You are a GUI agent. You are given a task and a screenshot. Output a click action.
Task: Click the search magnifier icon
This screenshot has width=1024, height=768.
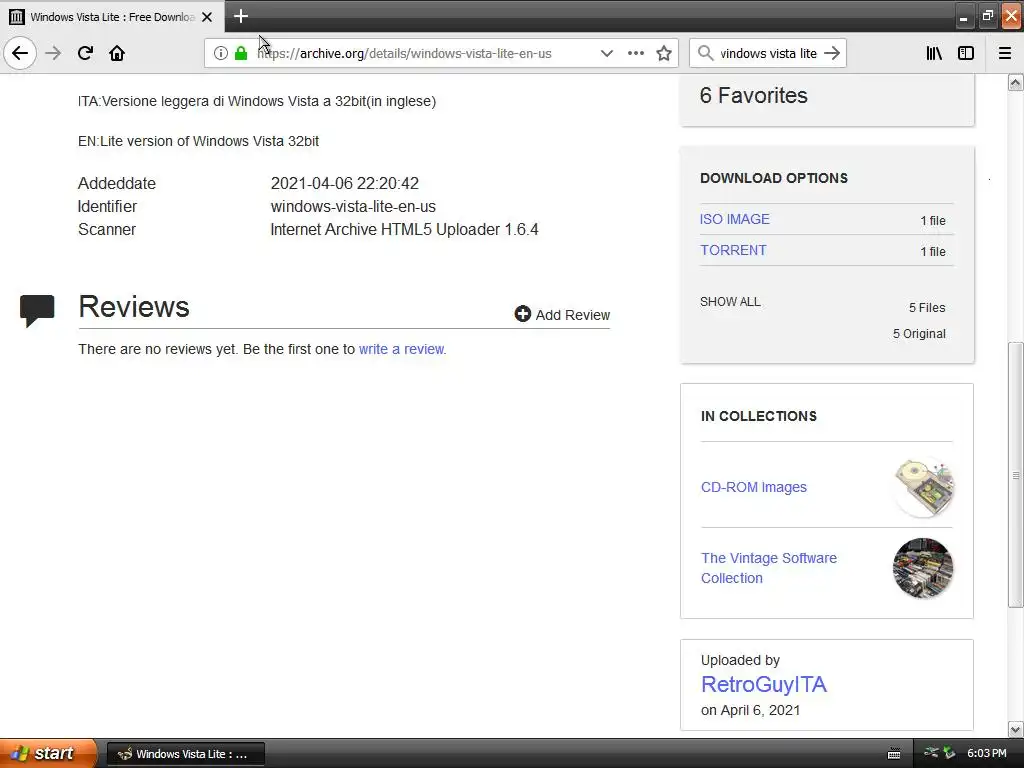coord(705,53)
